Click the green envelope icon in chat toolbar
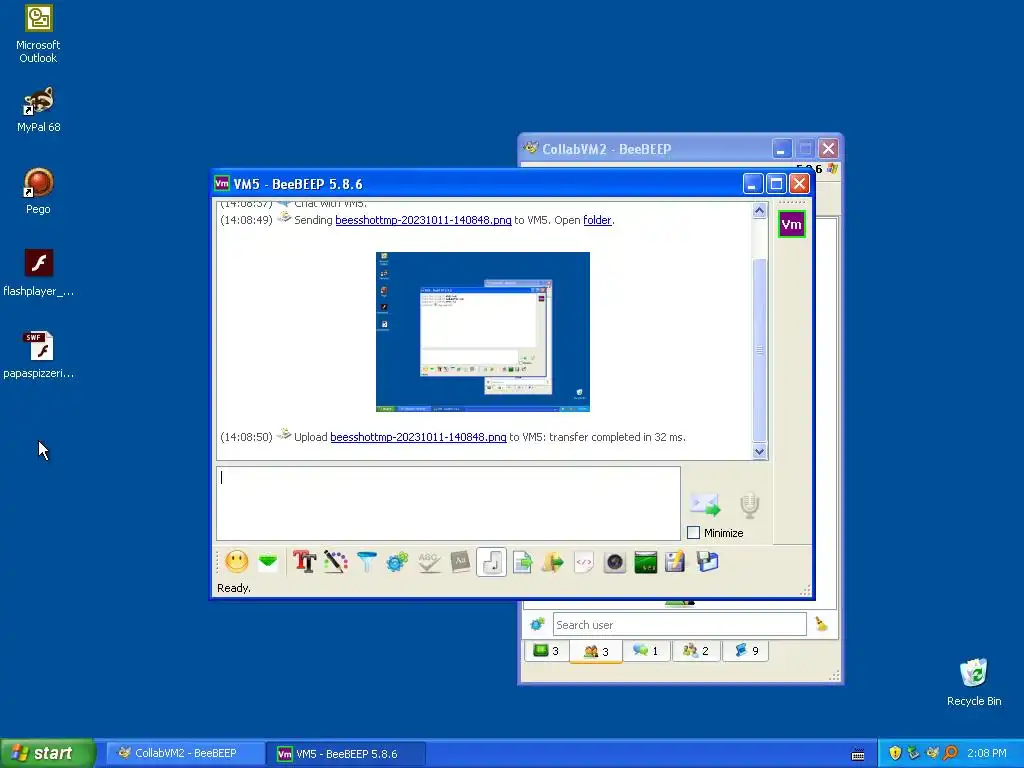The height and width of the screenshot is (768, 1024). coord(268,562)
